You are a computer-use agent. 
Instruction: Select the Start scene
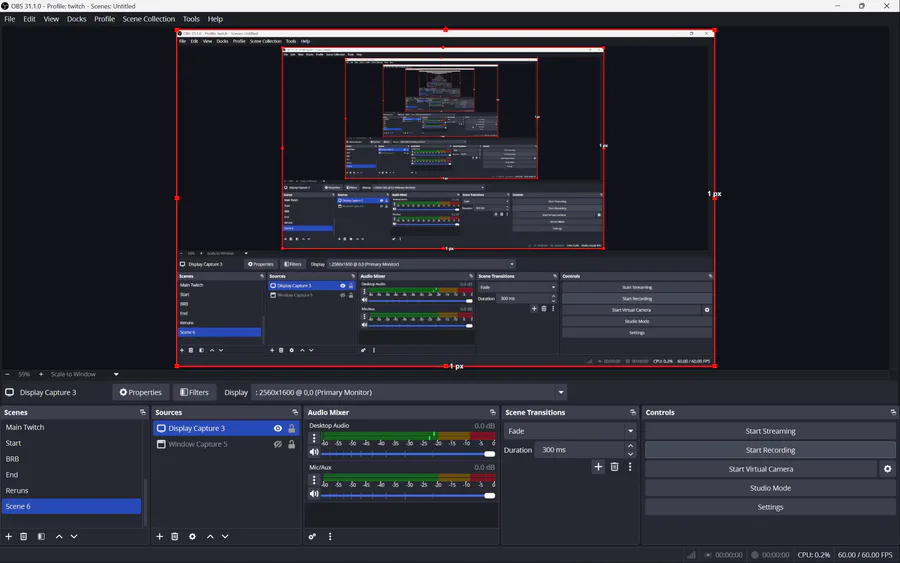point(72,443)
